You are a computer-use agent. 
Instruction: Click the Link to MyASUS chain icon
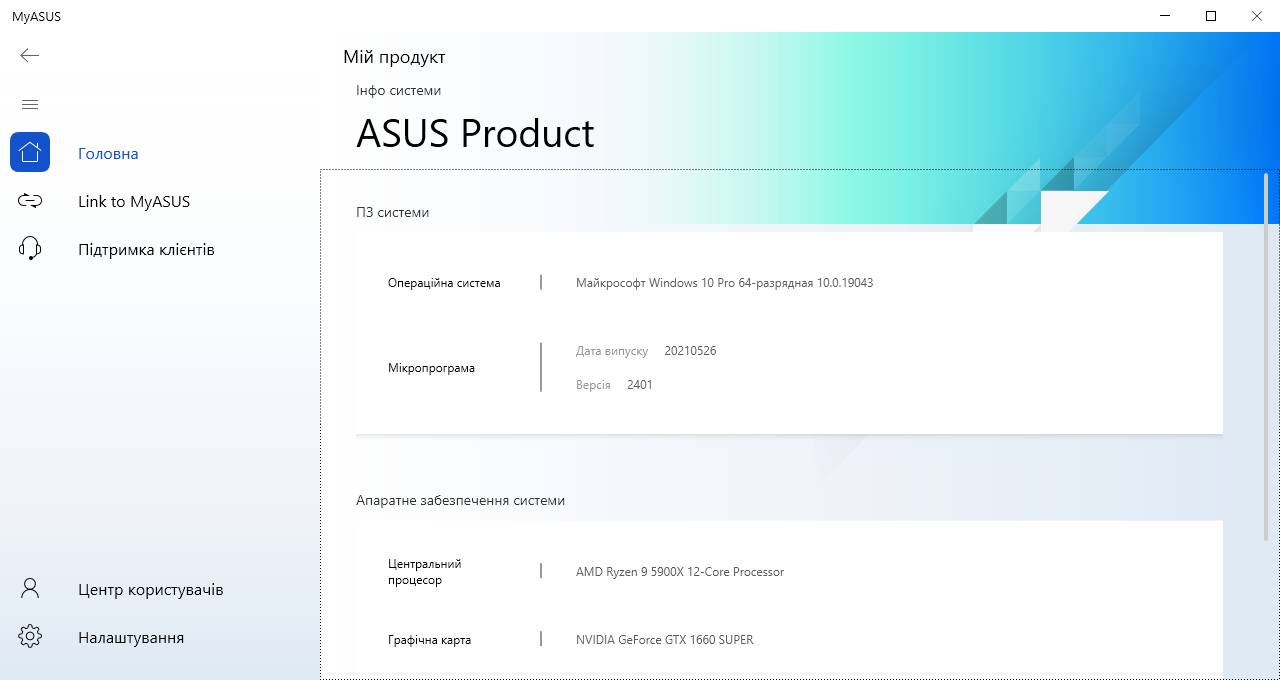pyautogui.click(x=30, y=201)
